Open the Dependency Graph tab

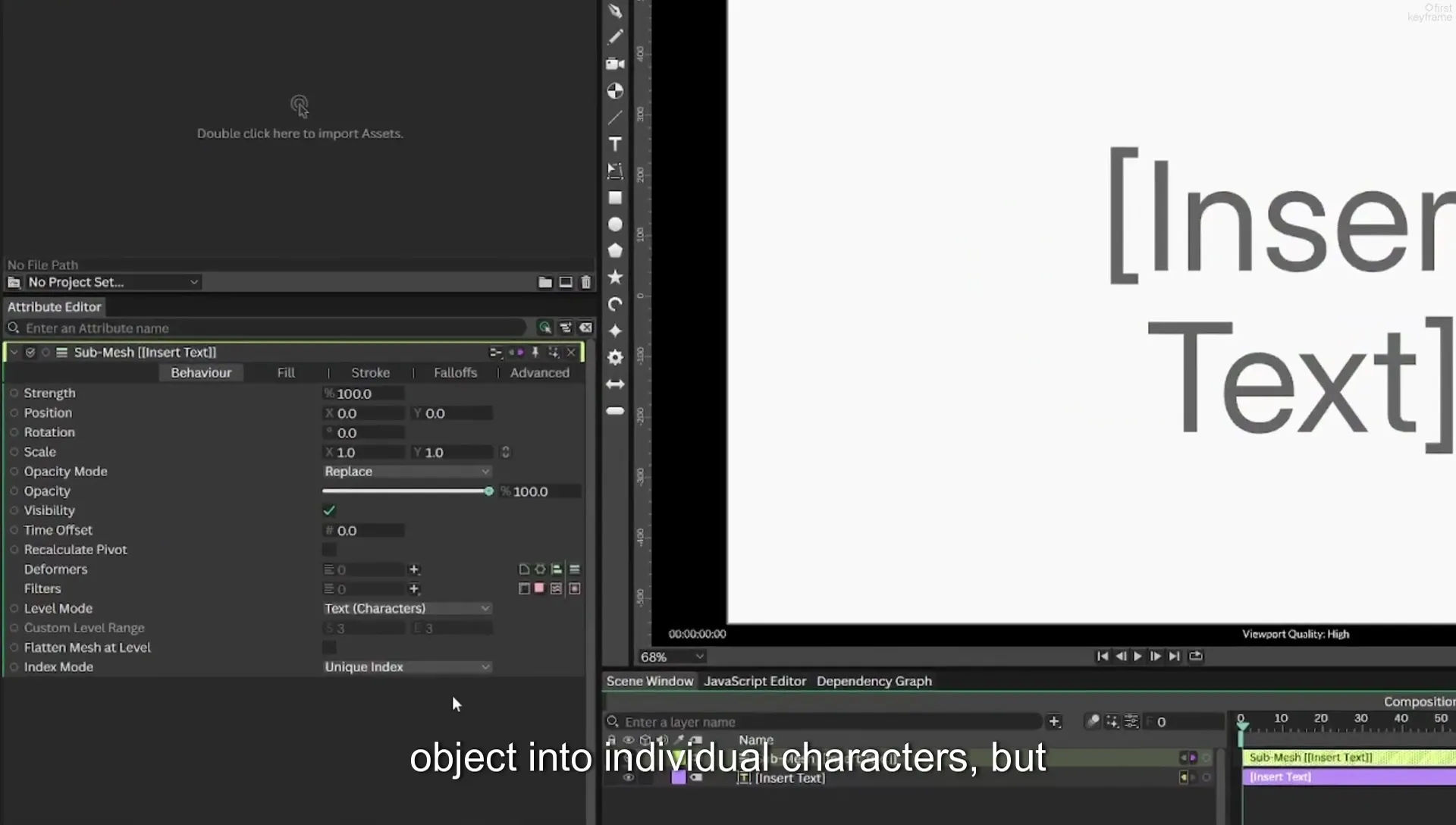[x=874, y=681]
